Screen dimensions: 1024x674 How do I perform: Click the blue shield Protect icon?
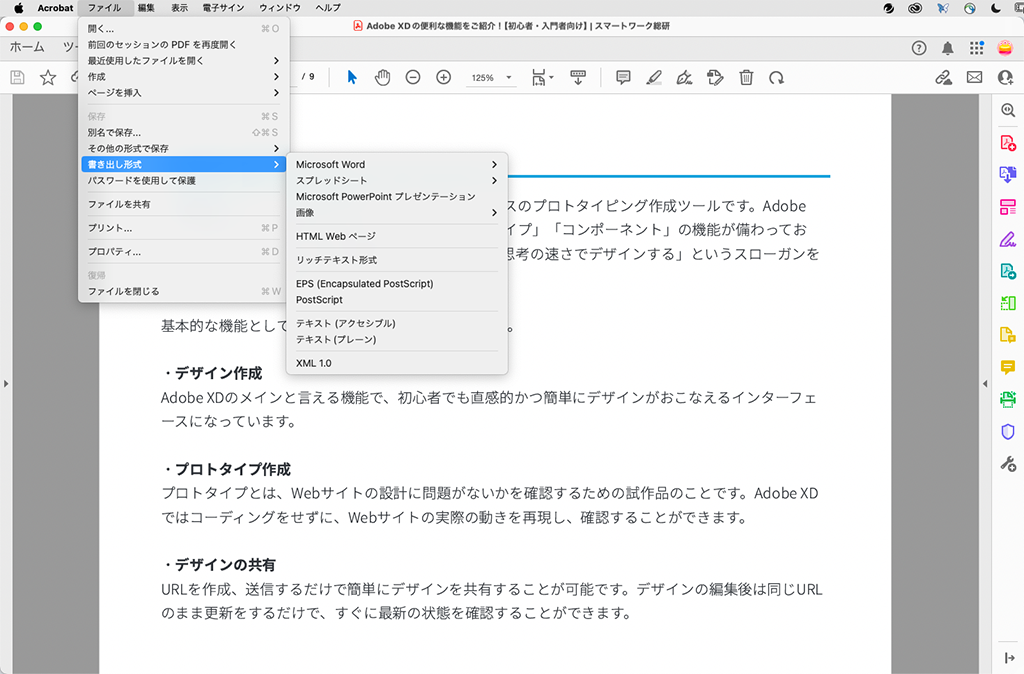[x=1008, y=431]
